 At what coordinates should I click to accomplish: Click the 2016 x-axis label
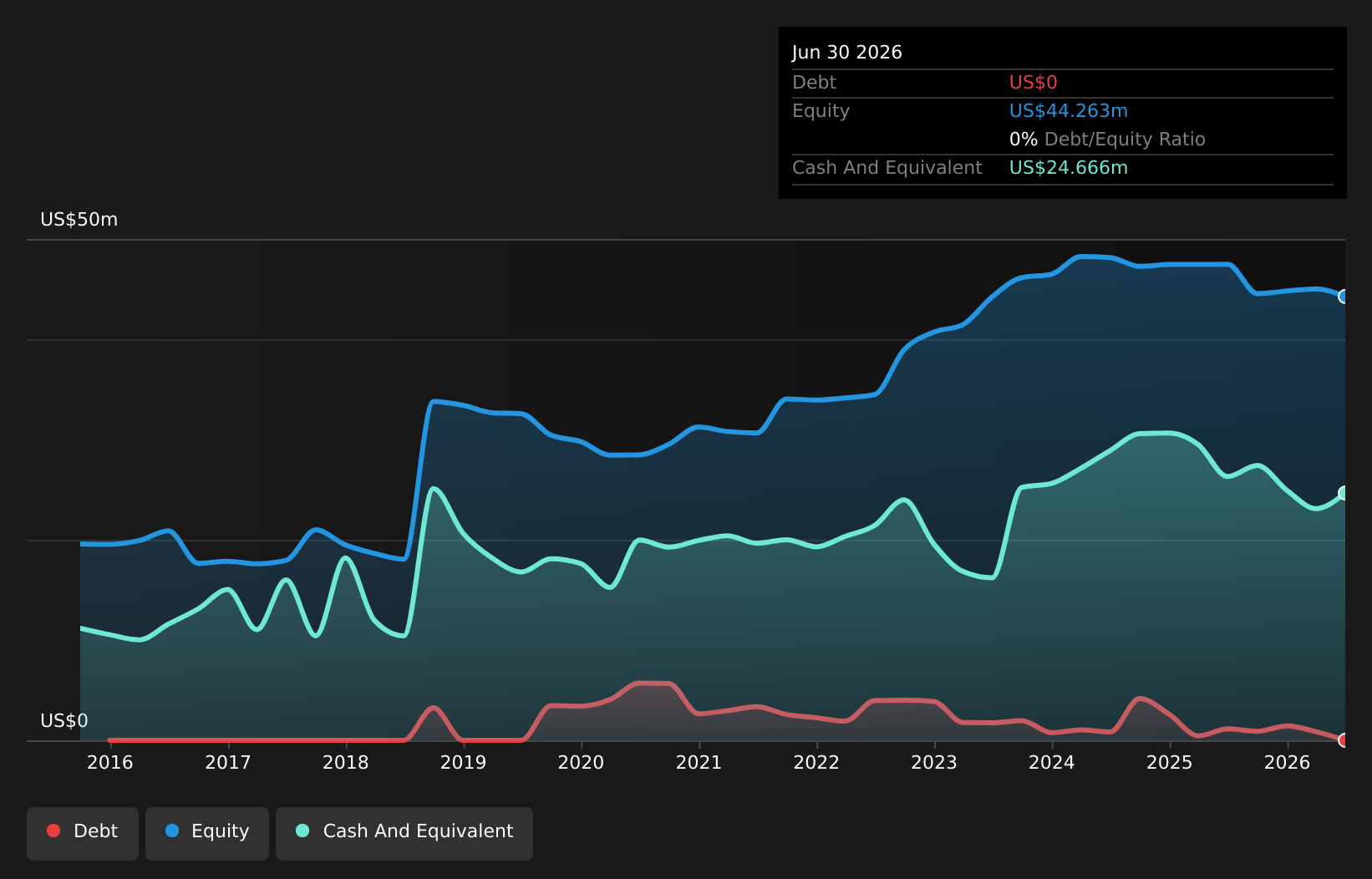pyautogui.click(x=110, y=763)
